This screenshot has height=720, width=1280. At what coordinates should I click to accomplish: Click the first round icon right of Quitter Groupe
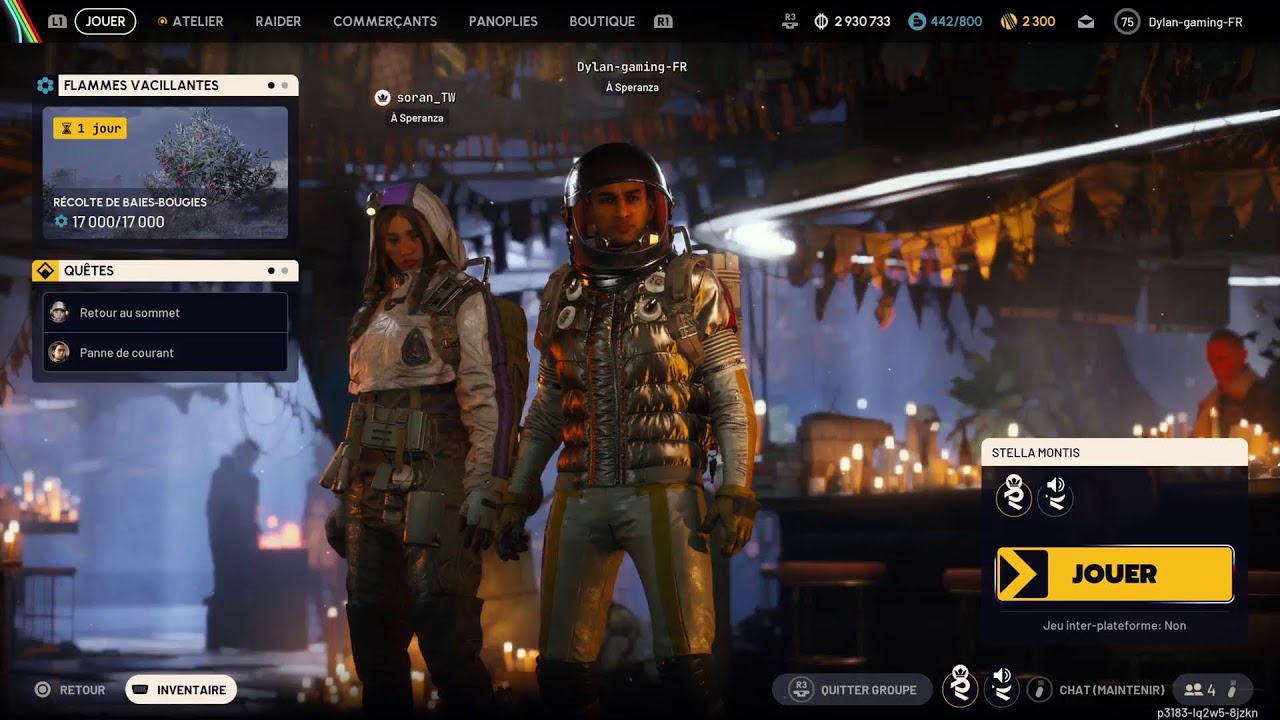coord(960,689)
